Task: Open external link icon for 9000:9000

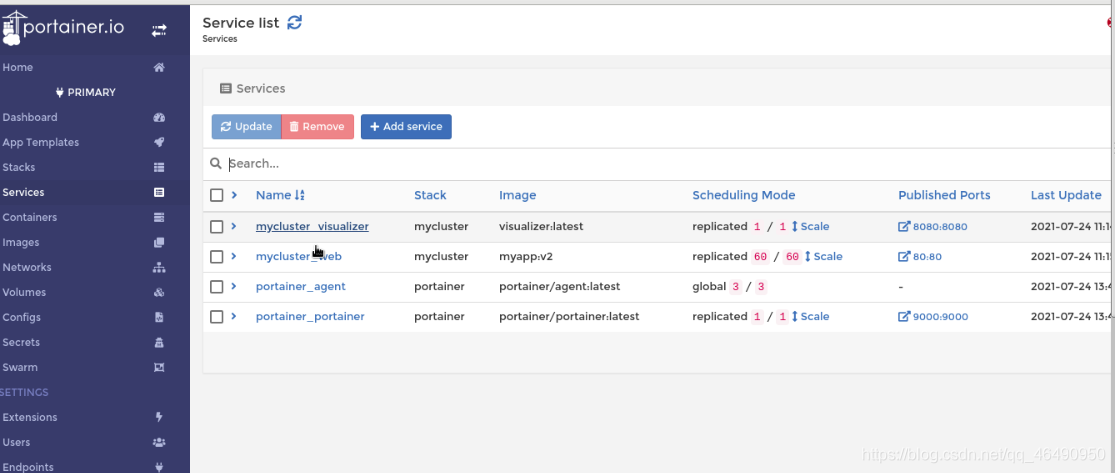Action: 904,317
